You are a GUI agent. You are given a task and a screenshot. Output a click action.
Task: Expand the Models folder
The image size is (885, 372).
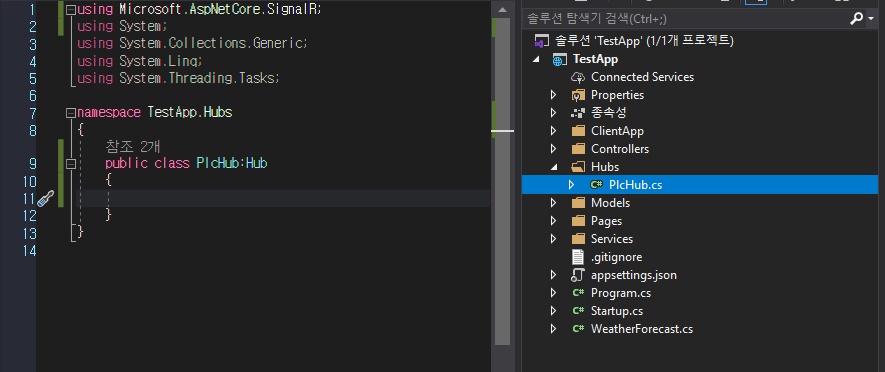[x=554, y=203]
